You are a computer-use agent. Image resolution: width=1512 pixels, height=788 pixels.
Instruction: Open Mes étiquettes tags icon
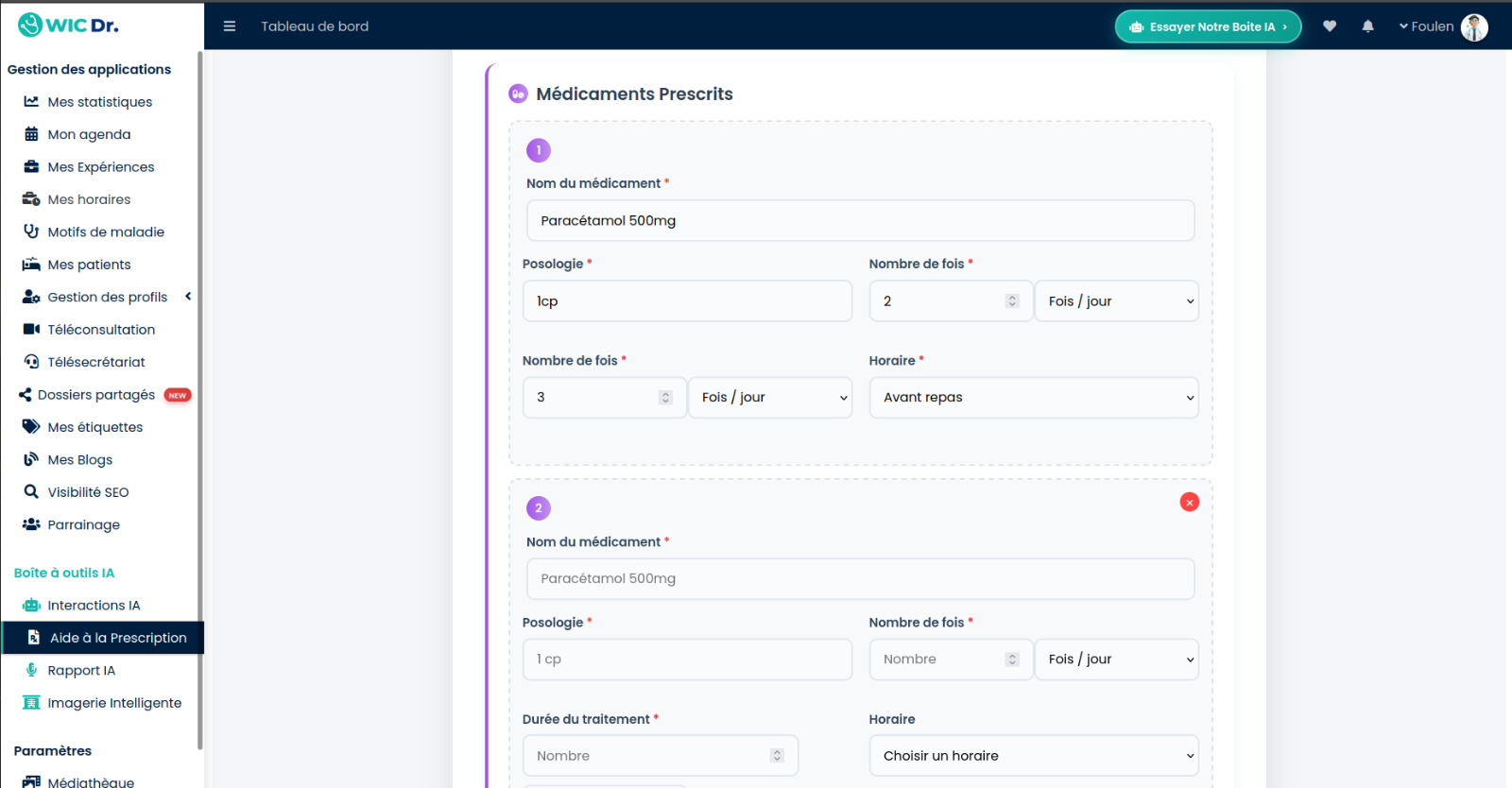[31, 427]
